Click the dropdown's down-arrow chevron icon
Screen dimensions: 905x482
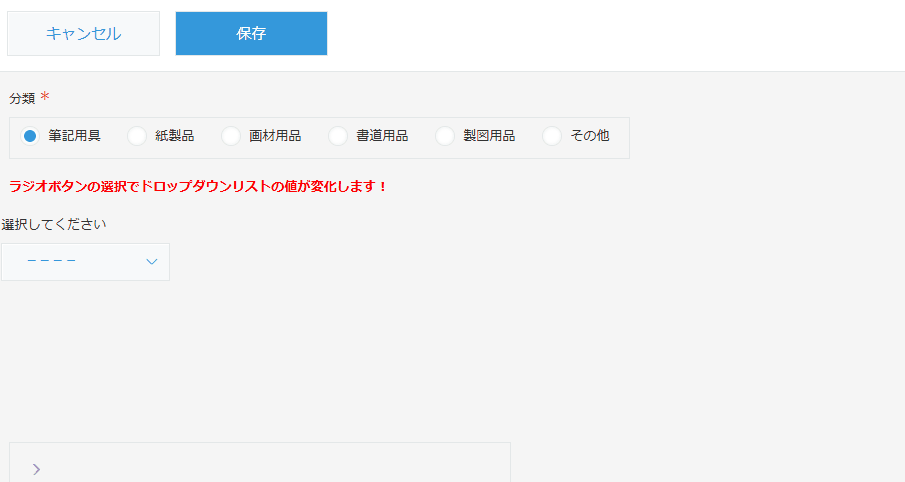[x=152, y=262]
